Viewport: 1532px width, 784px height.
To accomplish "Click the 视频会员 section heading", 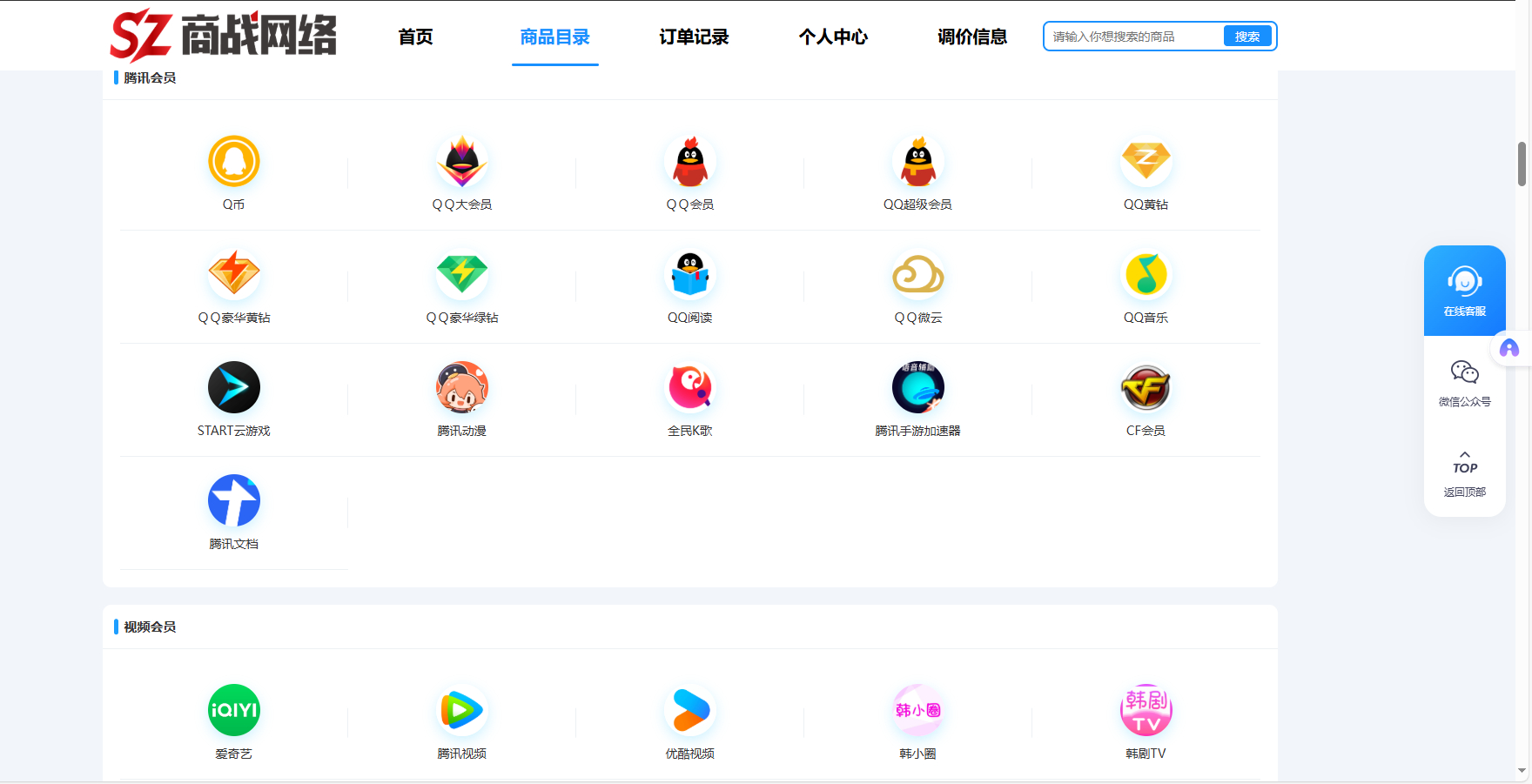I will (x=150, y=627).
